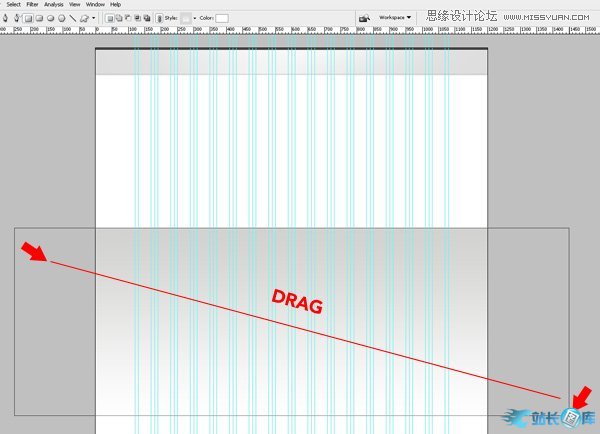This screenshot has height=434, width=600.
Task: Enable Create New Shape Layer mode
Action: (x=108, y=18)
